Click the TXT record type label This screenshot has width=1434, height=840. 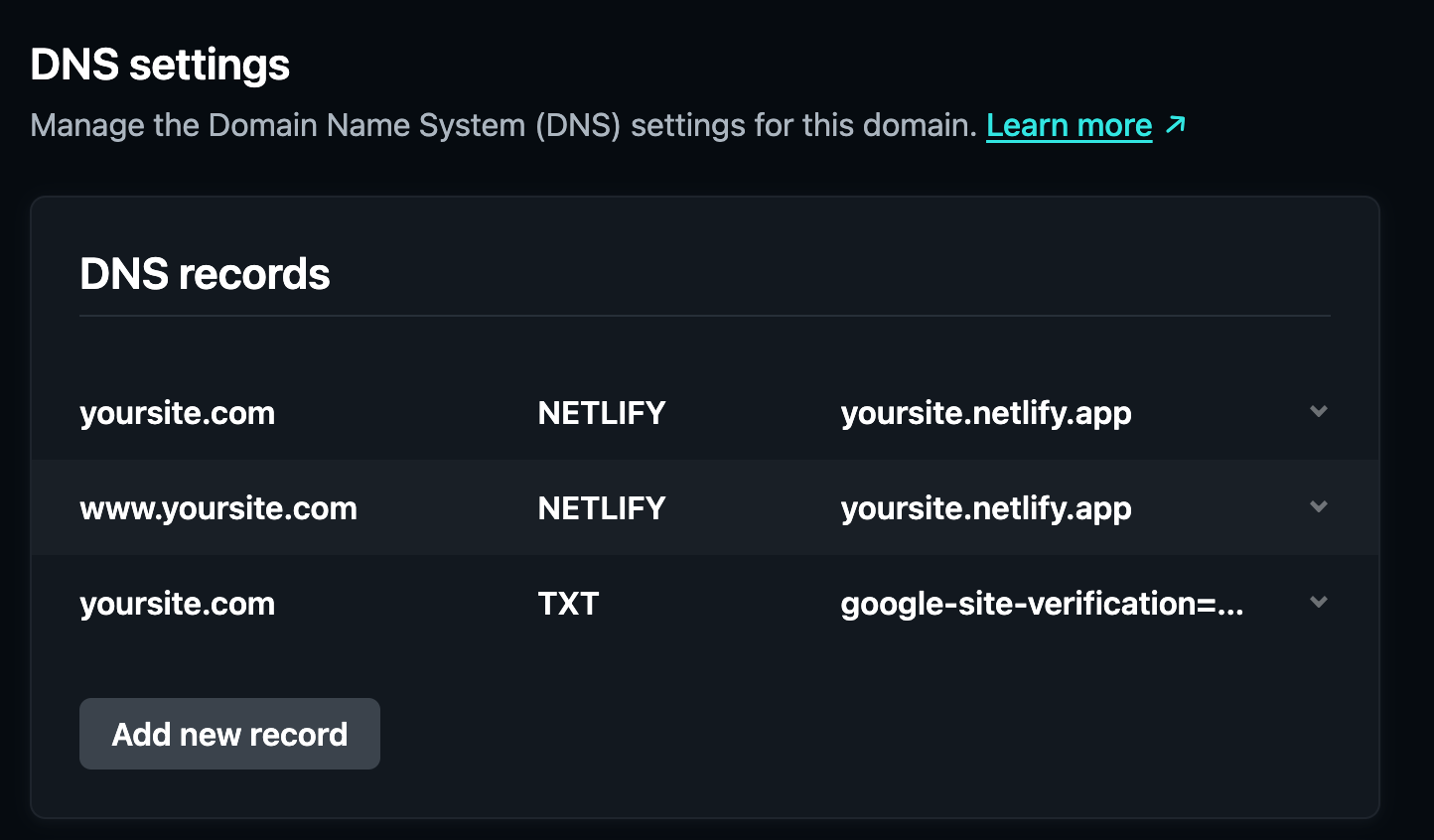[x=568, y=604]
